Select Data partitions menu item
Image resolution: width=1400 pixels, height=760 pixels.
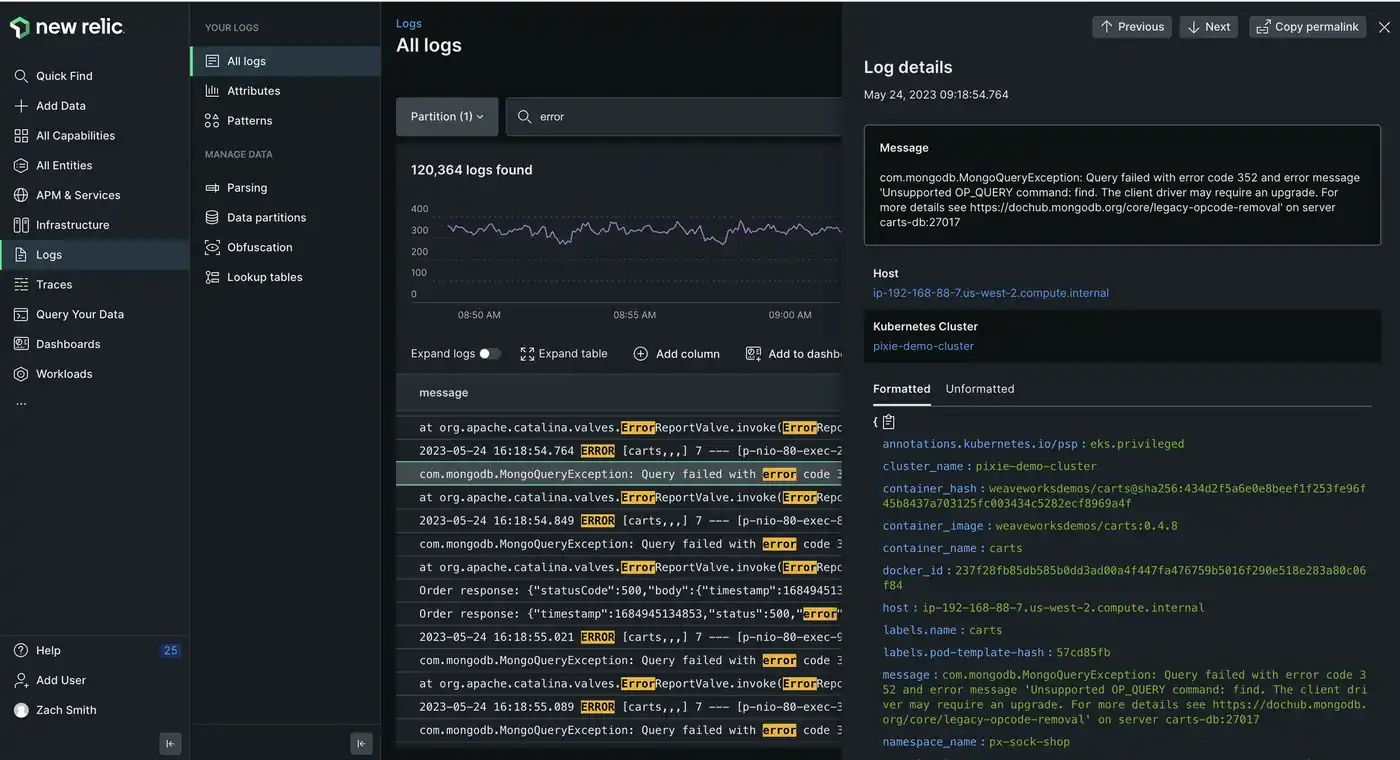point(285,217)
